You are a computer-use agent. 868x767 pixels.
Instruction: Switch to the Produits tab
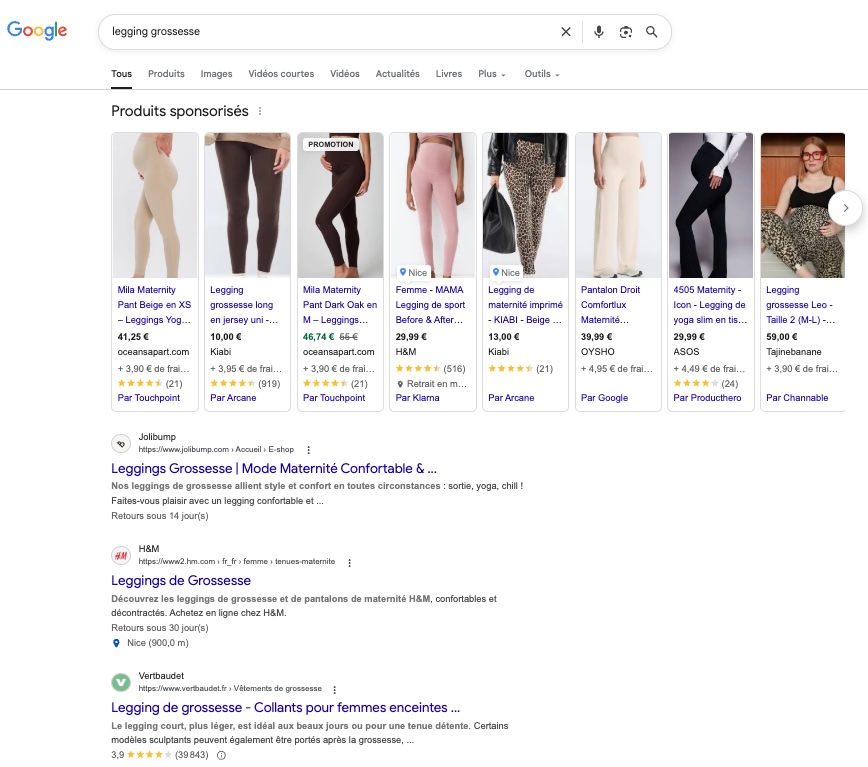click(166, 74)
